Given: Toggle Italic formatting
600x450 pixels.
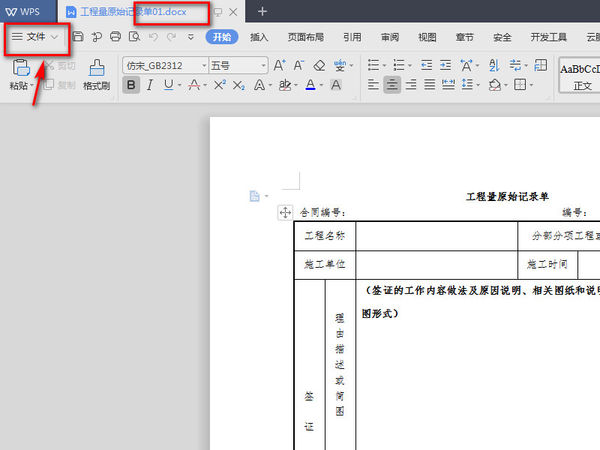Looking at the screenshot, I should click(150, 85).
